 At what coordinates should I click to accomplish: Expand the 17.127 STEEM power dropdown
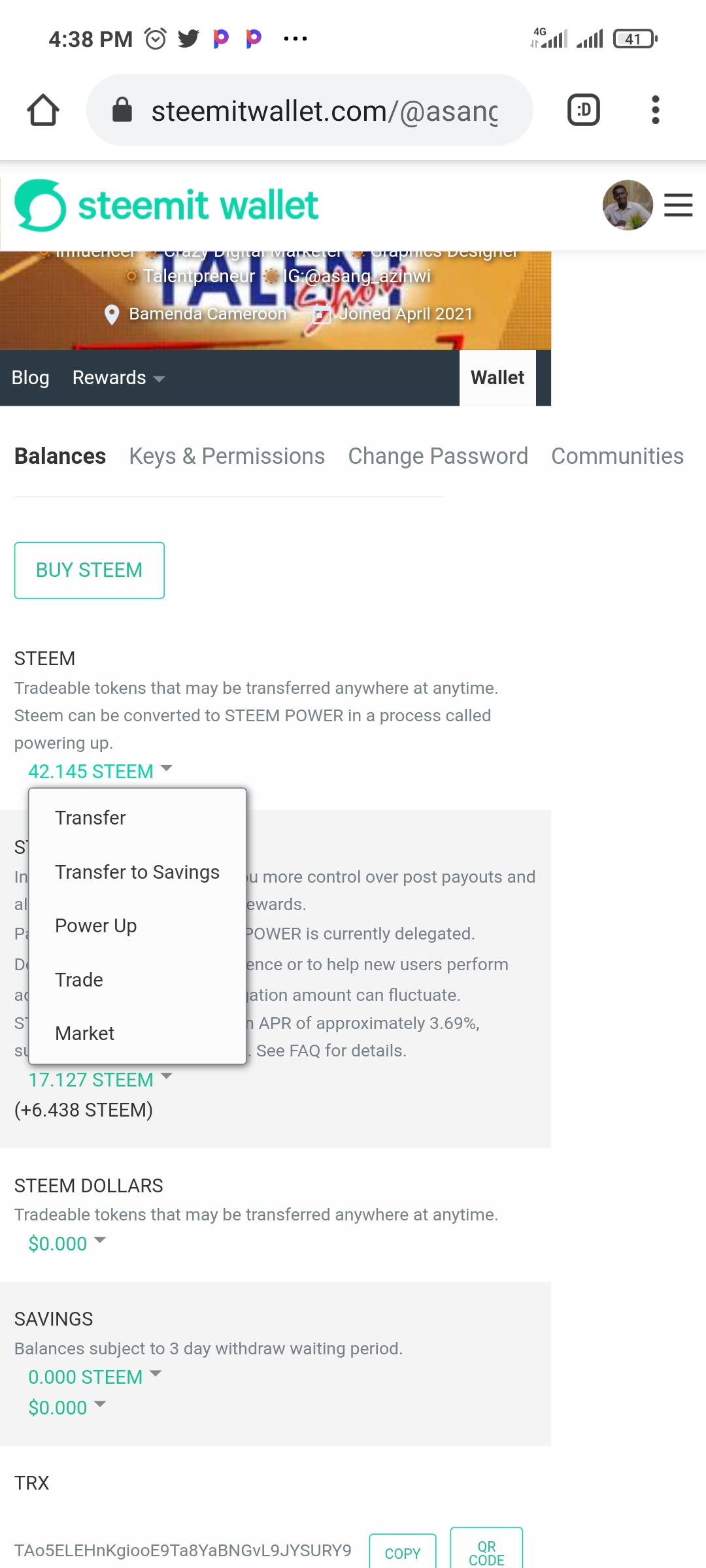tap(99, 1079)
